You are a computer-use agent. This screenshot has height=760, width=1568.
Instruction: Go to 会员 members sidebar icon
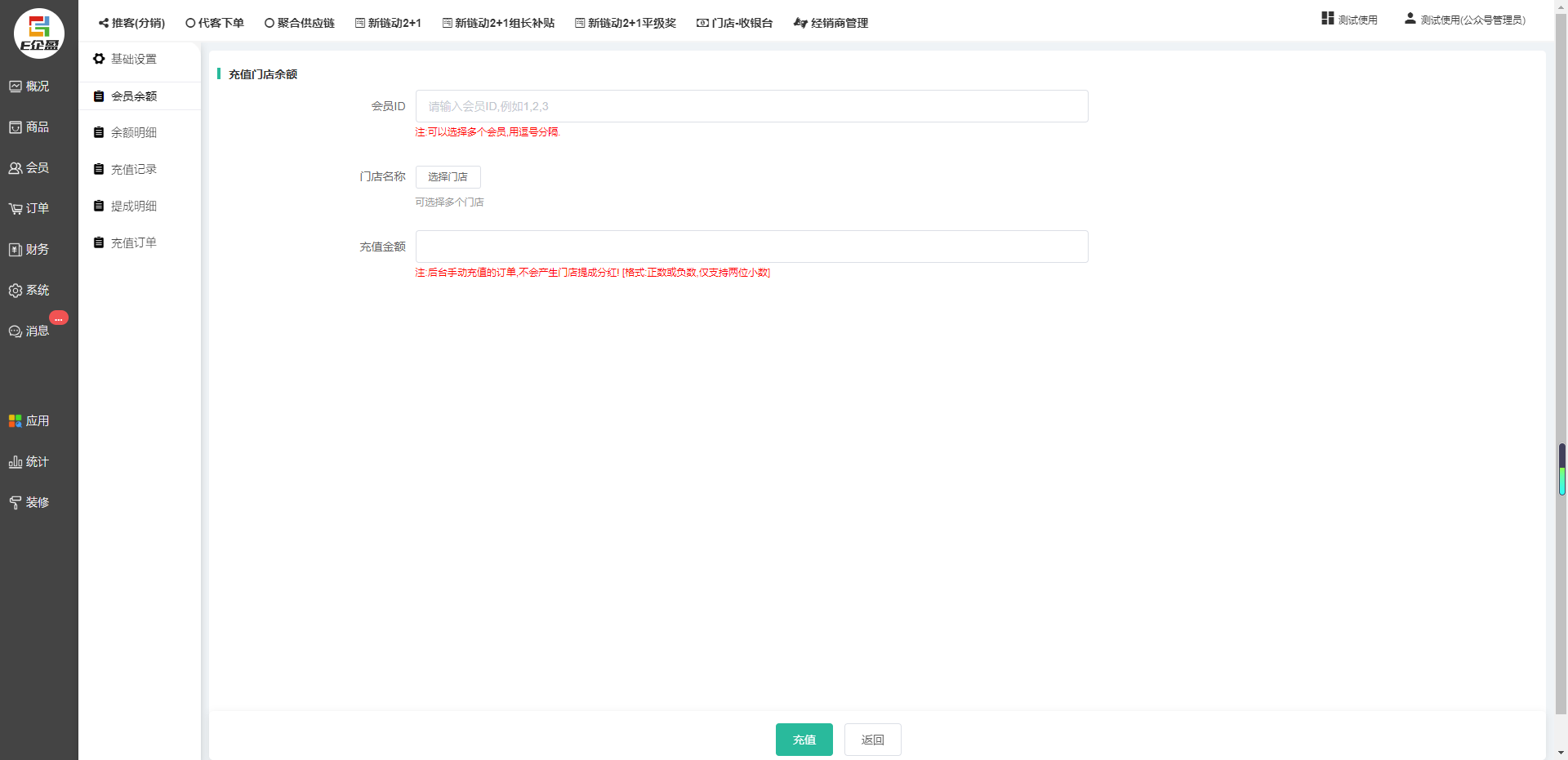pyautogui.click(x=16, y=168)
